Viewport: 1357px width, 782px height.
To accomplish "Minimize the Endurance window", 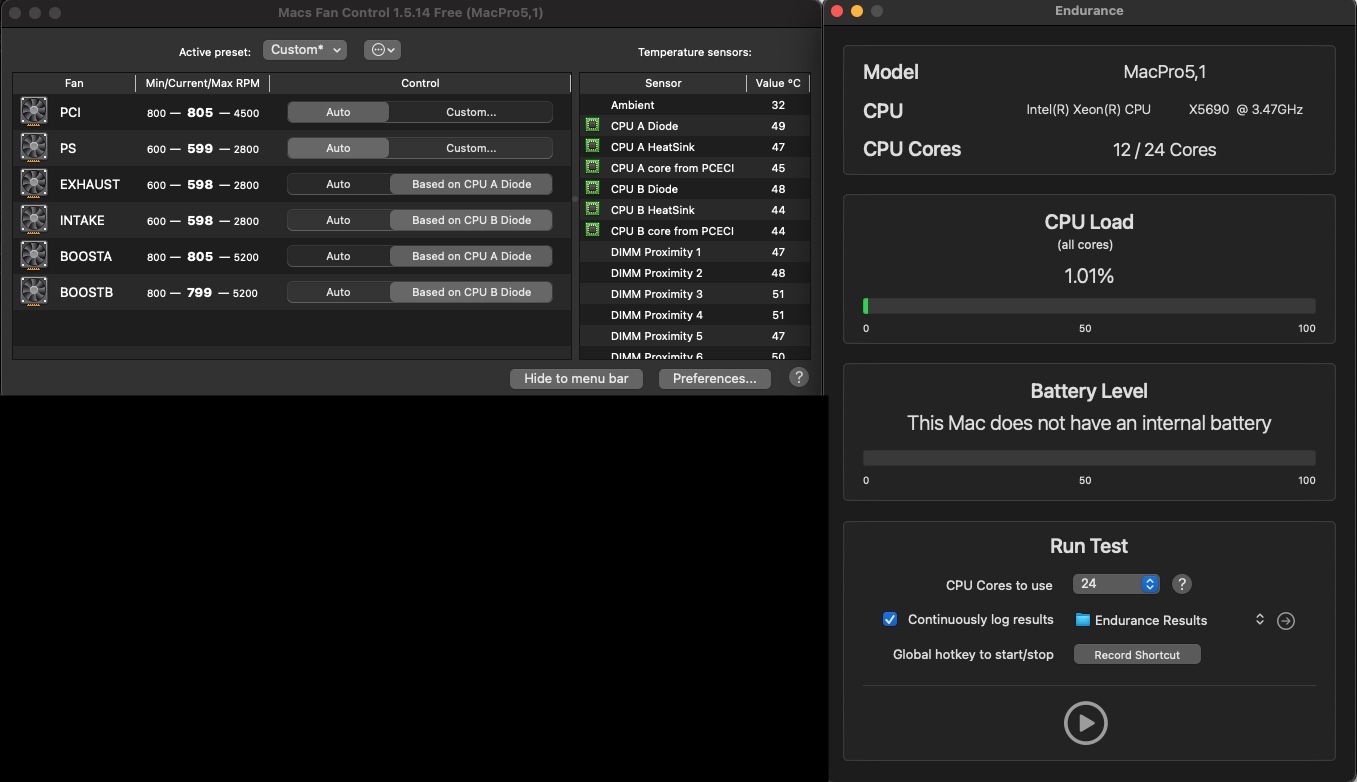I will pos(857,11).
